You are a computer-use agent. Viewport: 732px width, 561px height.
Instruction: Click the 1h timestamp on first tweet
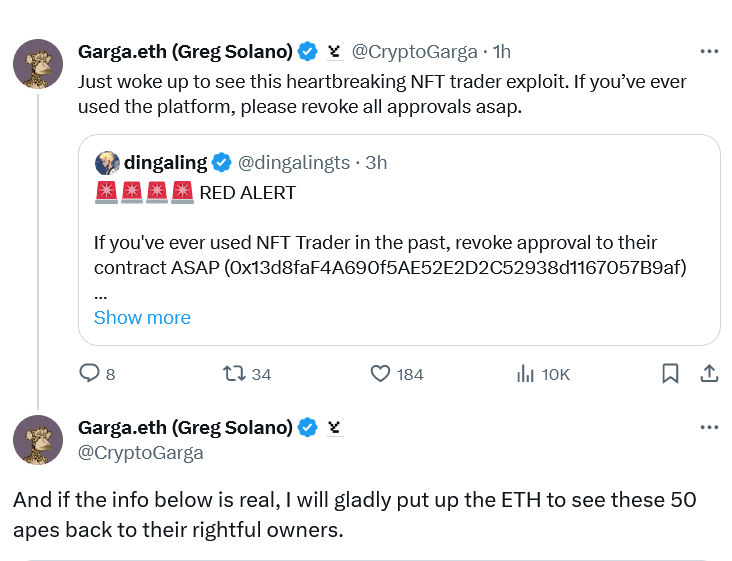coord(502,51)
